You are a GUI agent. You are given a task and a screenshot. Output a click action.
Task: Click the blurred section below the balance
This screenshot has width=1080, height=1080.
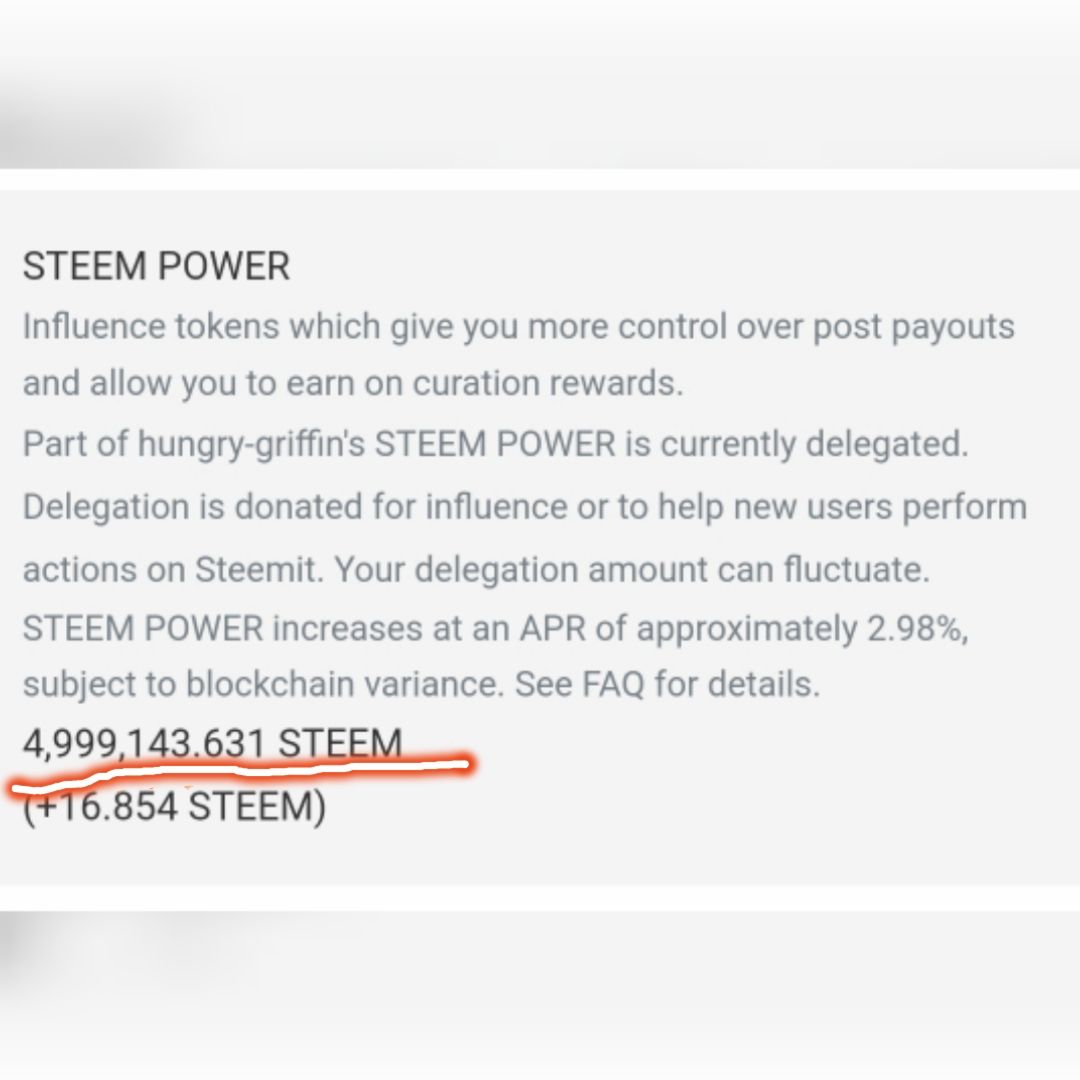coord(540,995)
